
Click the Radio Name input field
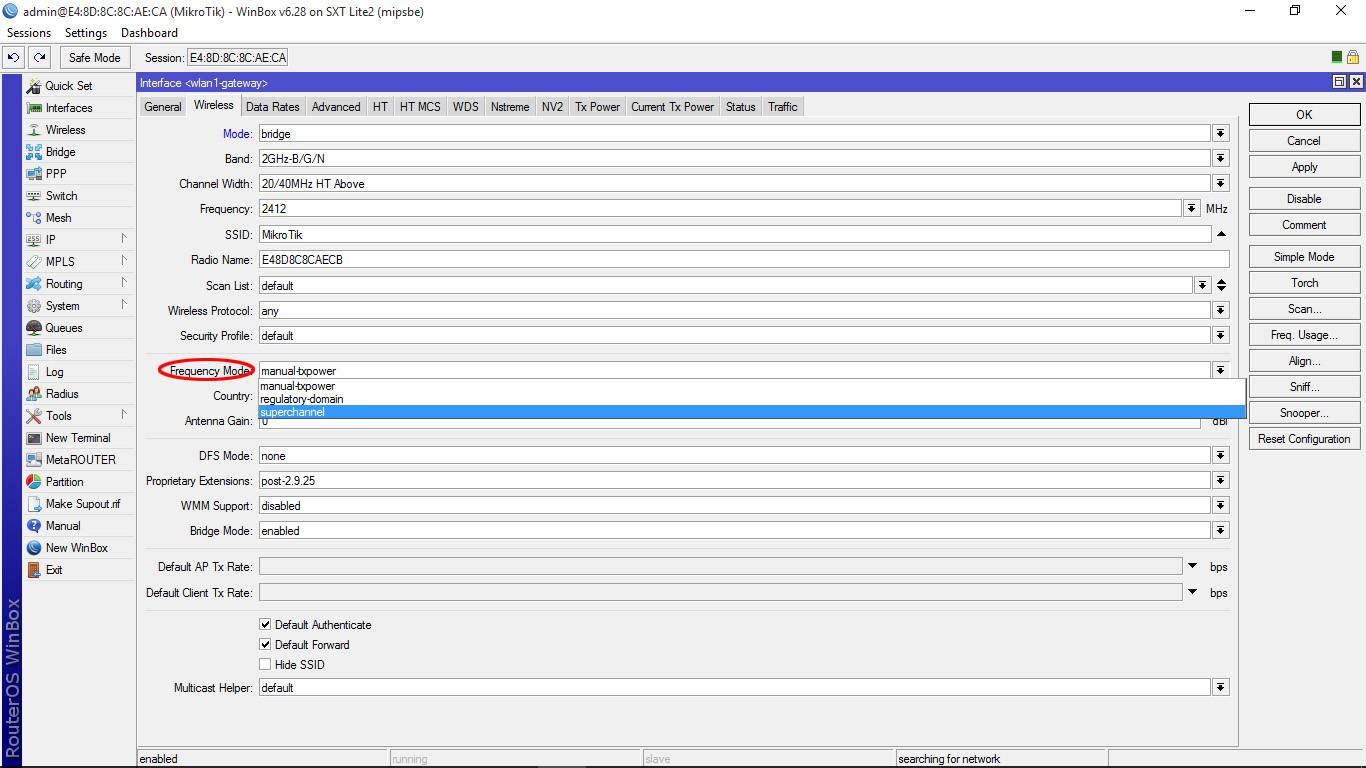coord(743,259)
